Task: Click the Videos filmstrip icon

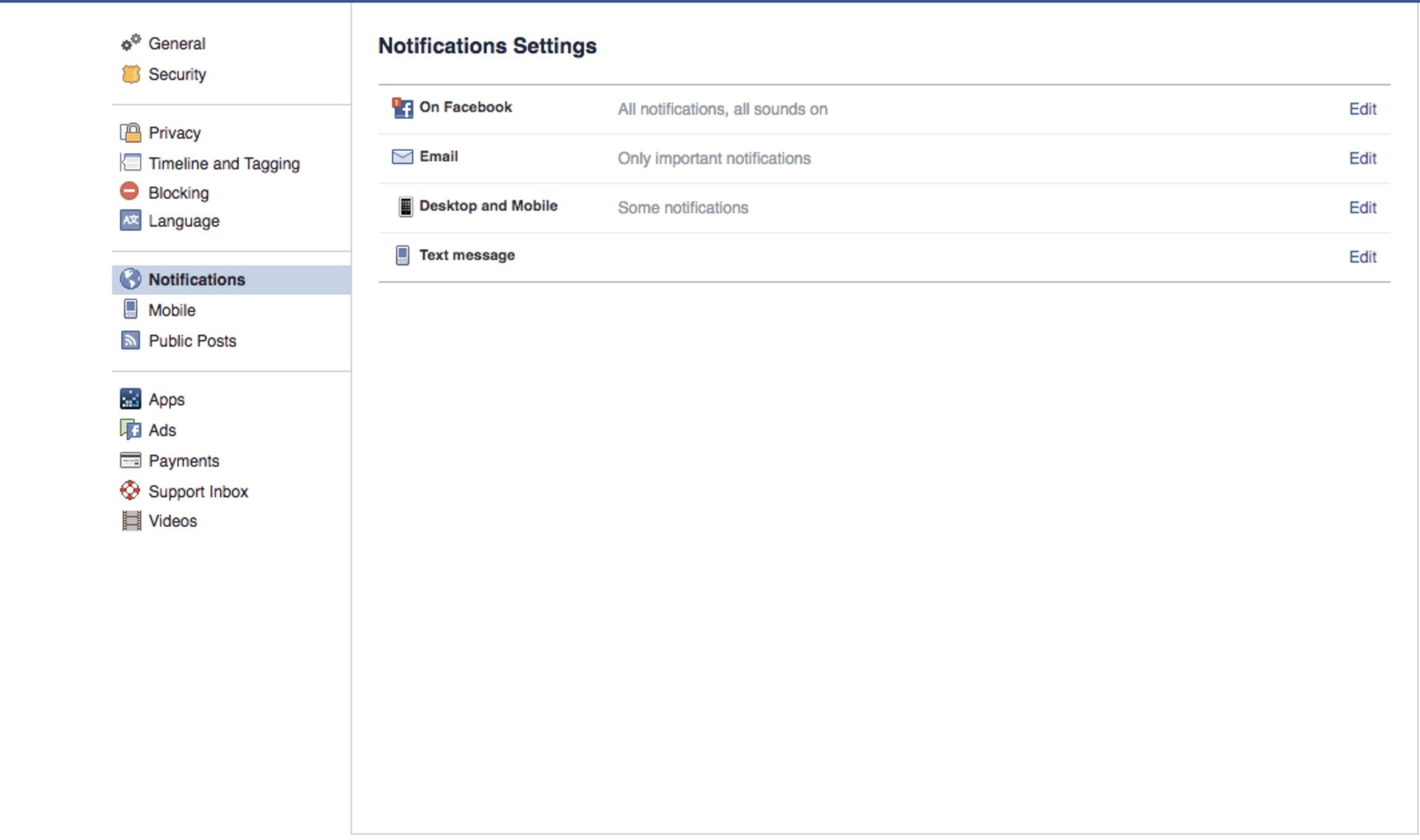Action: pyautogui.click(x=131, y=521)
